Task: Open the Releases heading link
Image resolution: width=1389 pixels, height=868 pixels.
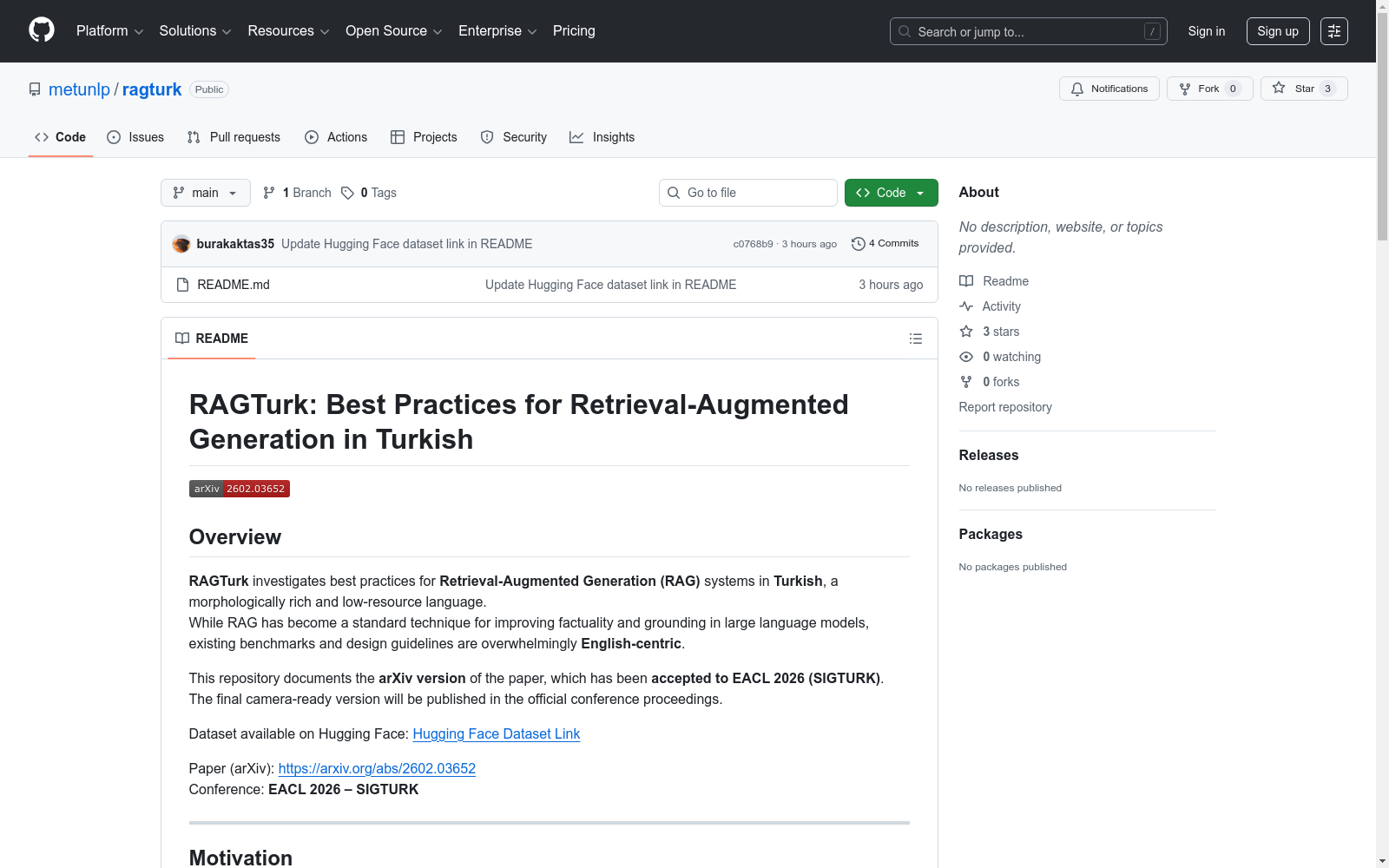Action: (x=989, y=455)
